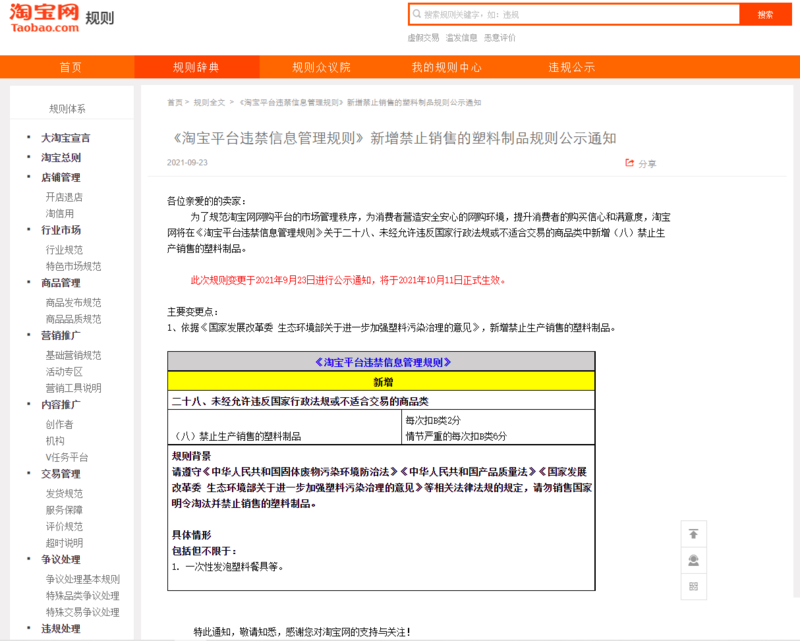Click the 规则全文 breadcrumb link
The image size is (800, 641).
tap(209, 103)
